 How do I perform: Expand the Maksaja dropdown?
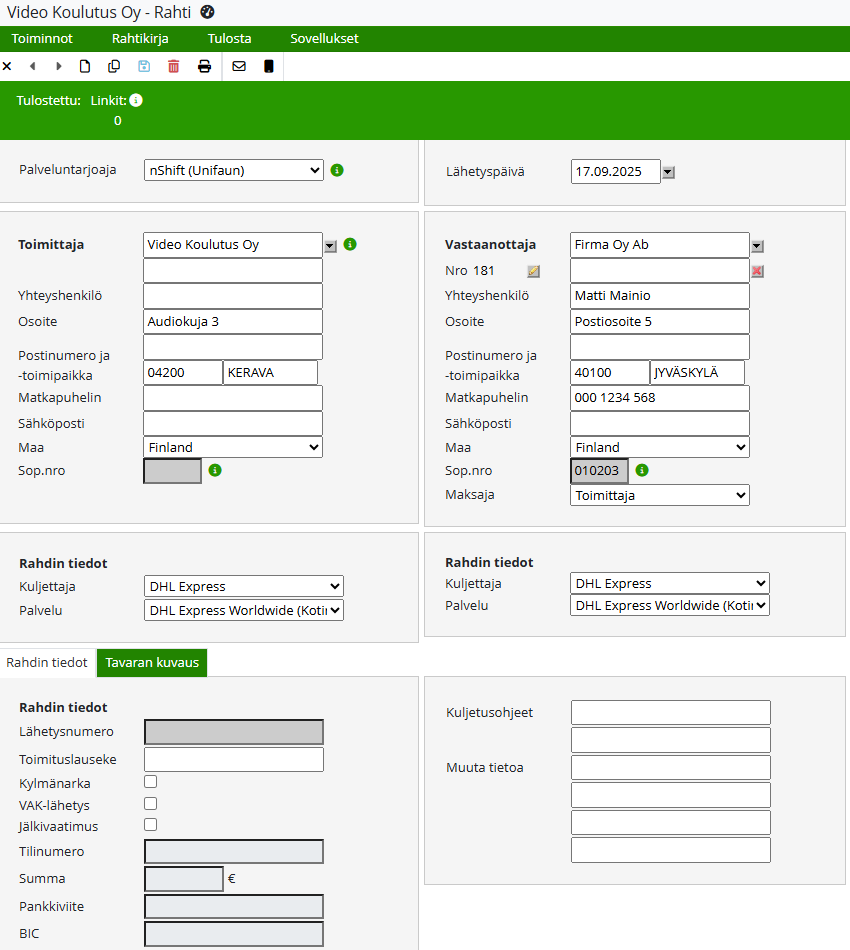coord(660,495)
